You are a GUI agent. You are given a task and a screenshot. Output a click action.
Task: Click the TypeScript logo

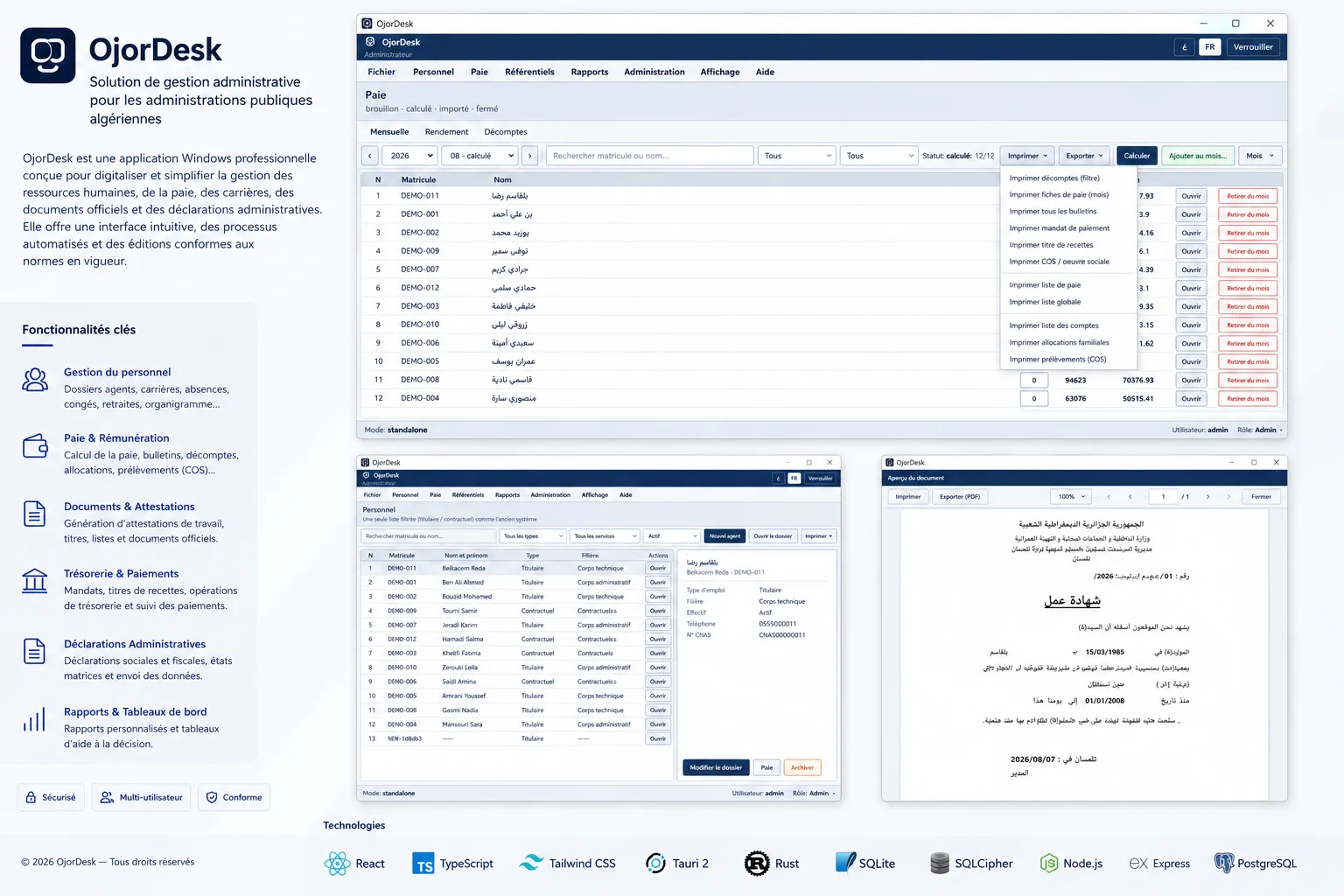(x=423, y=864)
